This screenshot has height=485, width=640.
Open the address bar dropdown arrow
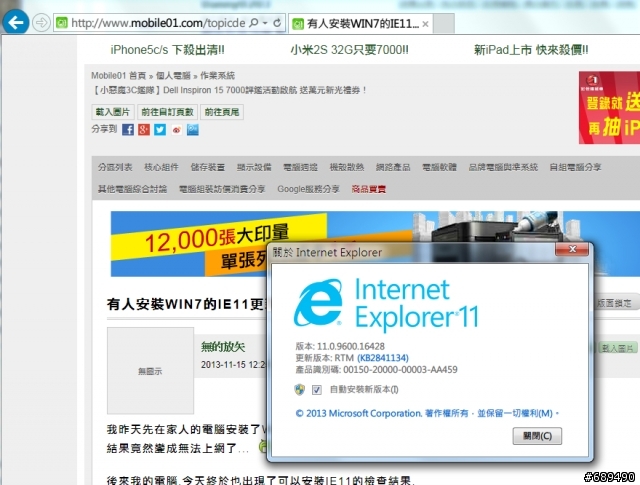(x=265, y=23)
